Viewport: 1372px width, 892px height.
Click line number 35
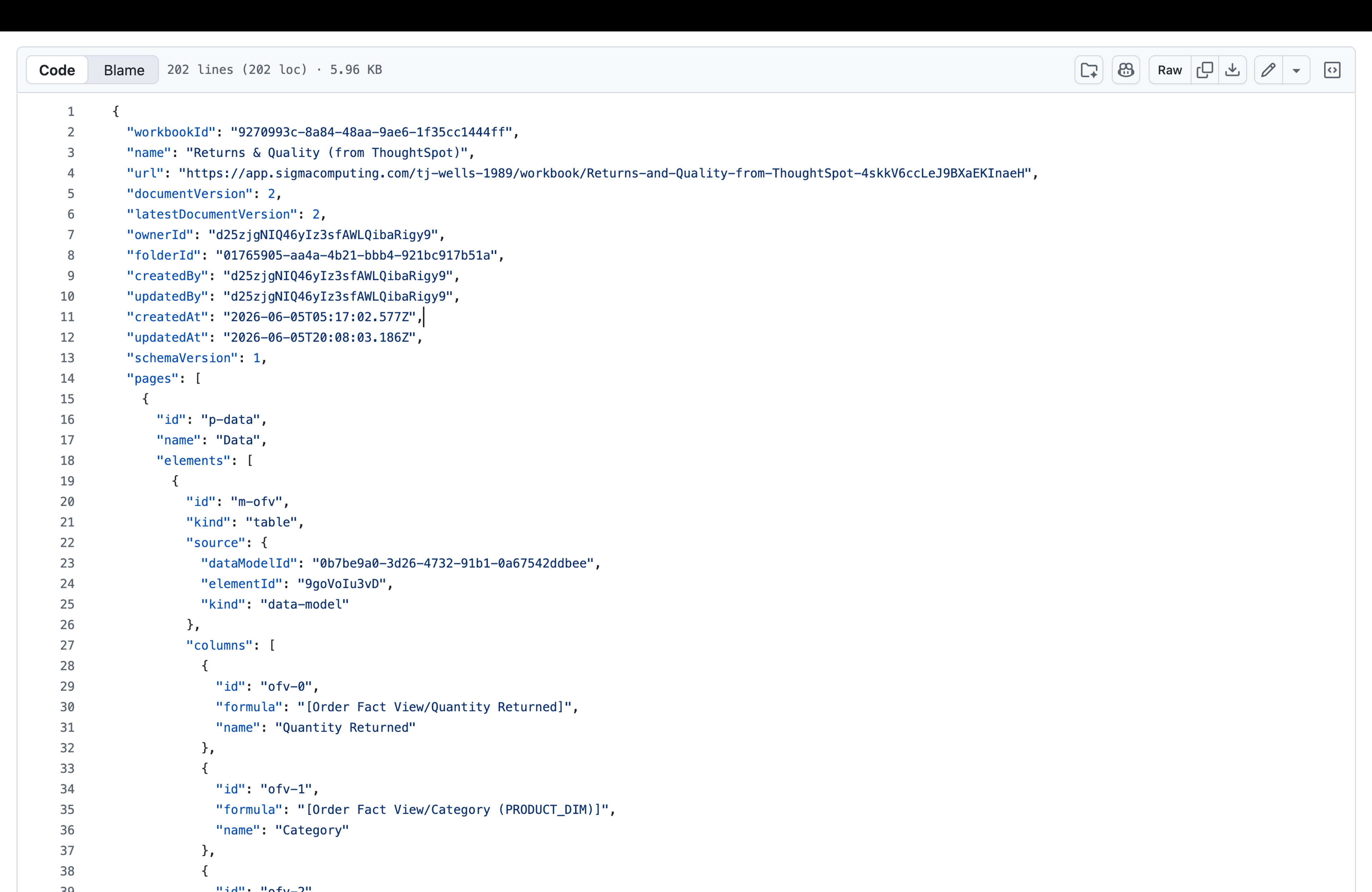68,809
